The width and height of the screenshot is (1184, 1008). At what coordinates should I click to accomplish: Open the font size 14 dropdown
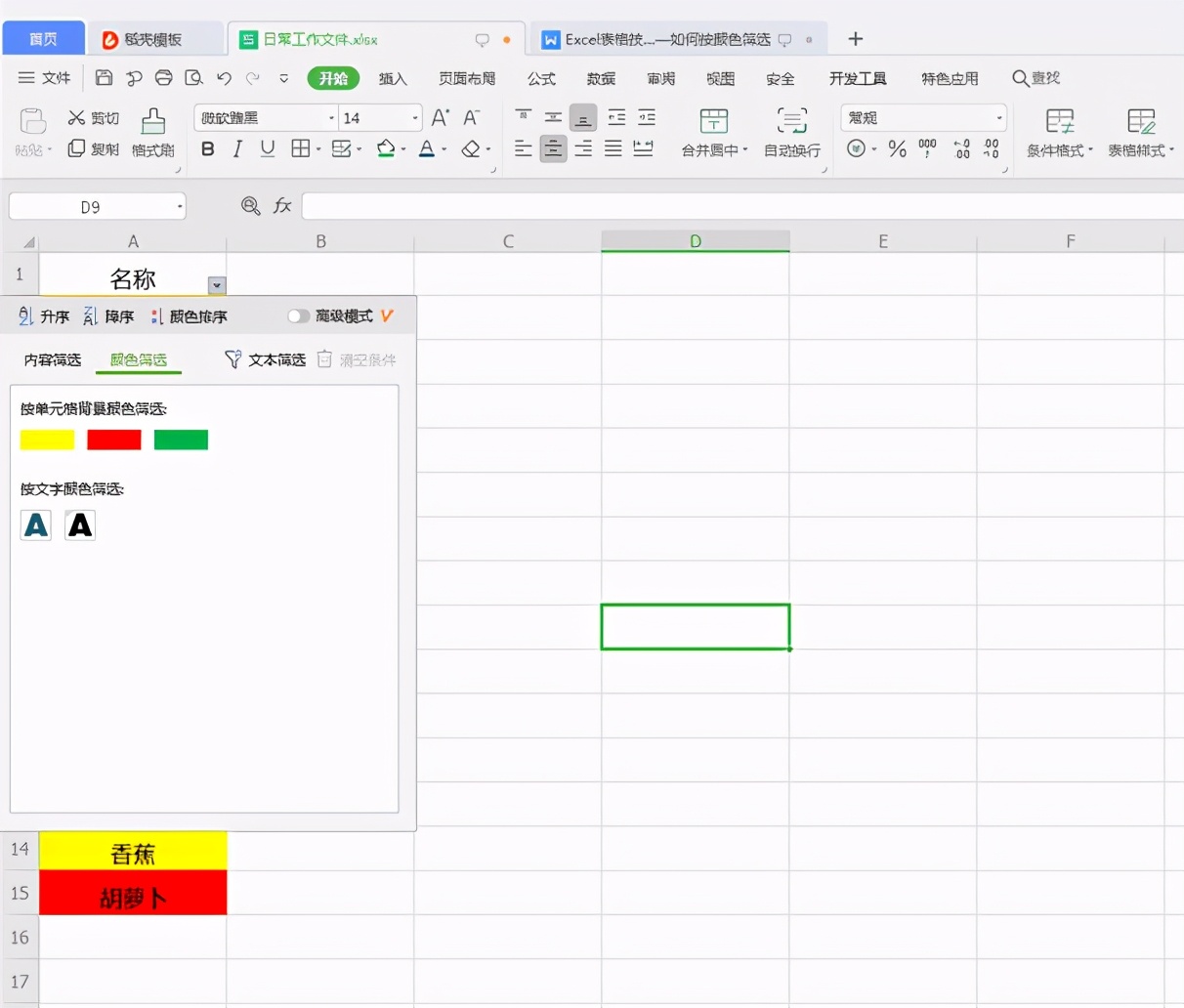pyautogui.click(x=415, y=118)
